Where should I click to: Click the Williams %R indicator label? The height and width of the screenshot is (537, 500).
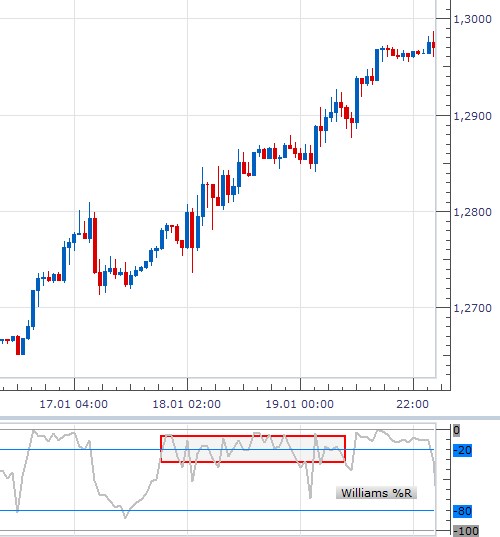(376, 493)
